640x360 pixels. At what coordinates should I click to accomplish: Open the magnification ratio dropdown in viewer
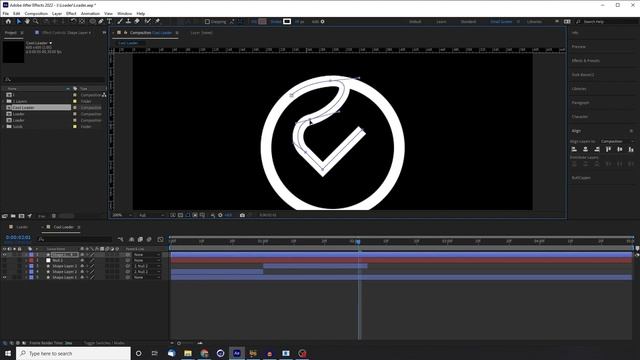[x=122, y=215]
